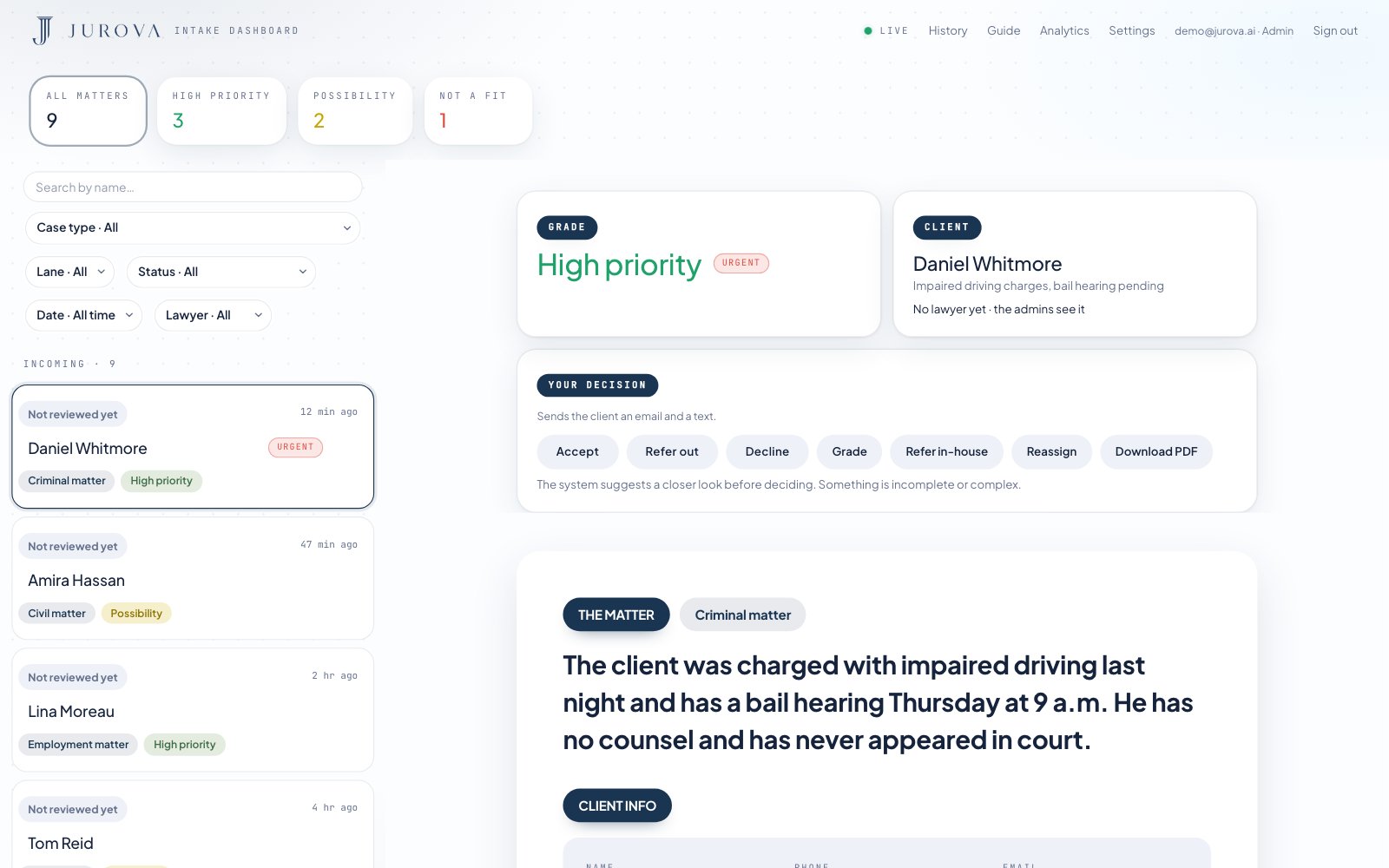This screenshot has width=1389, height=868.
Task: Click the Possibility tag on Amira Hassan
Action: pos(136,614)
